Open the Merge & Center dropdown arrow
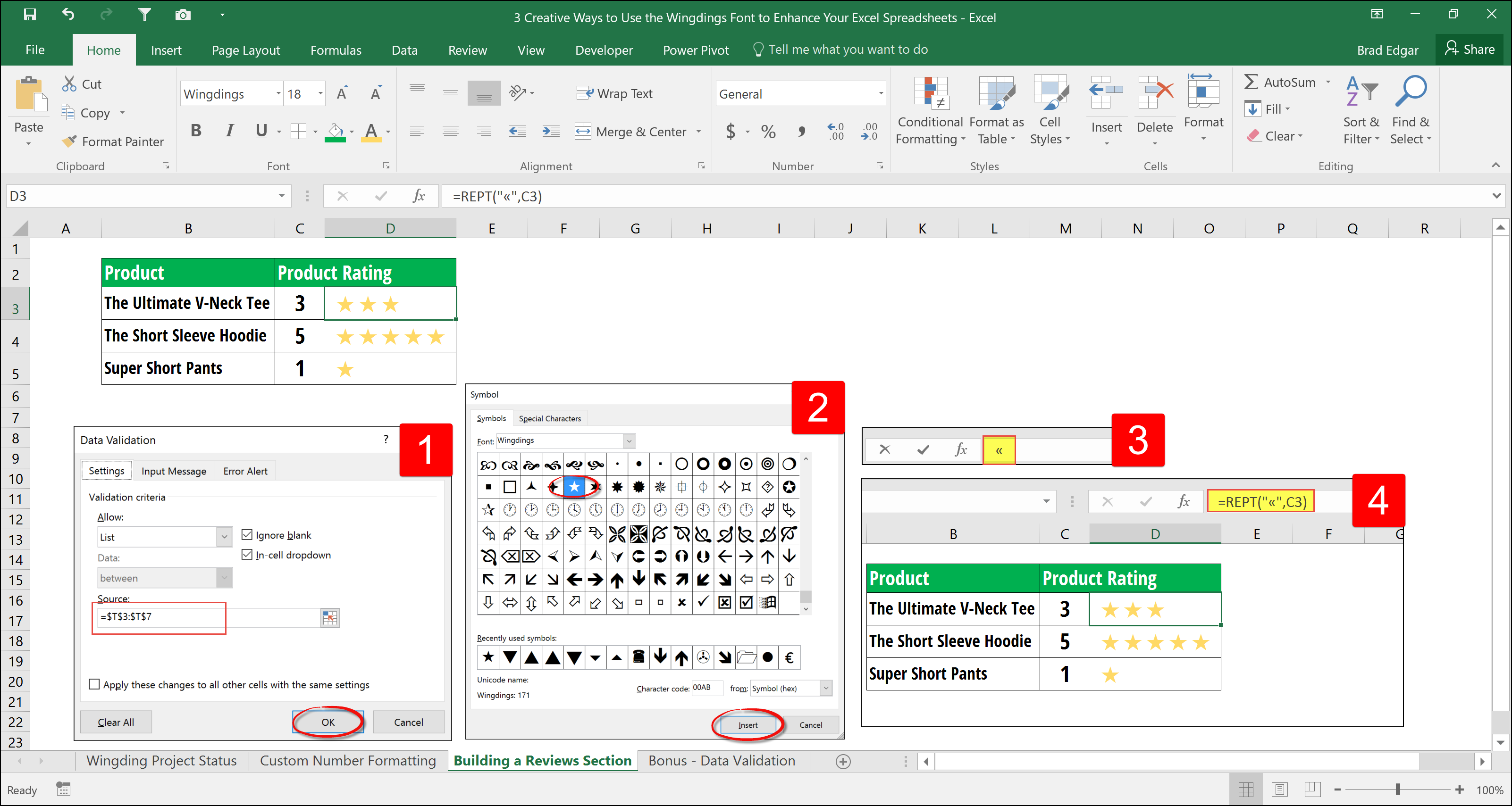The height and width of the screenshot is (806, 1512). pos(698,132)
